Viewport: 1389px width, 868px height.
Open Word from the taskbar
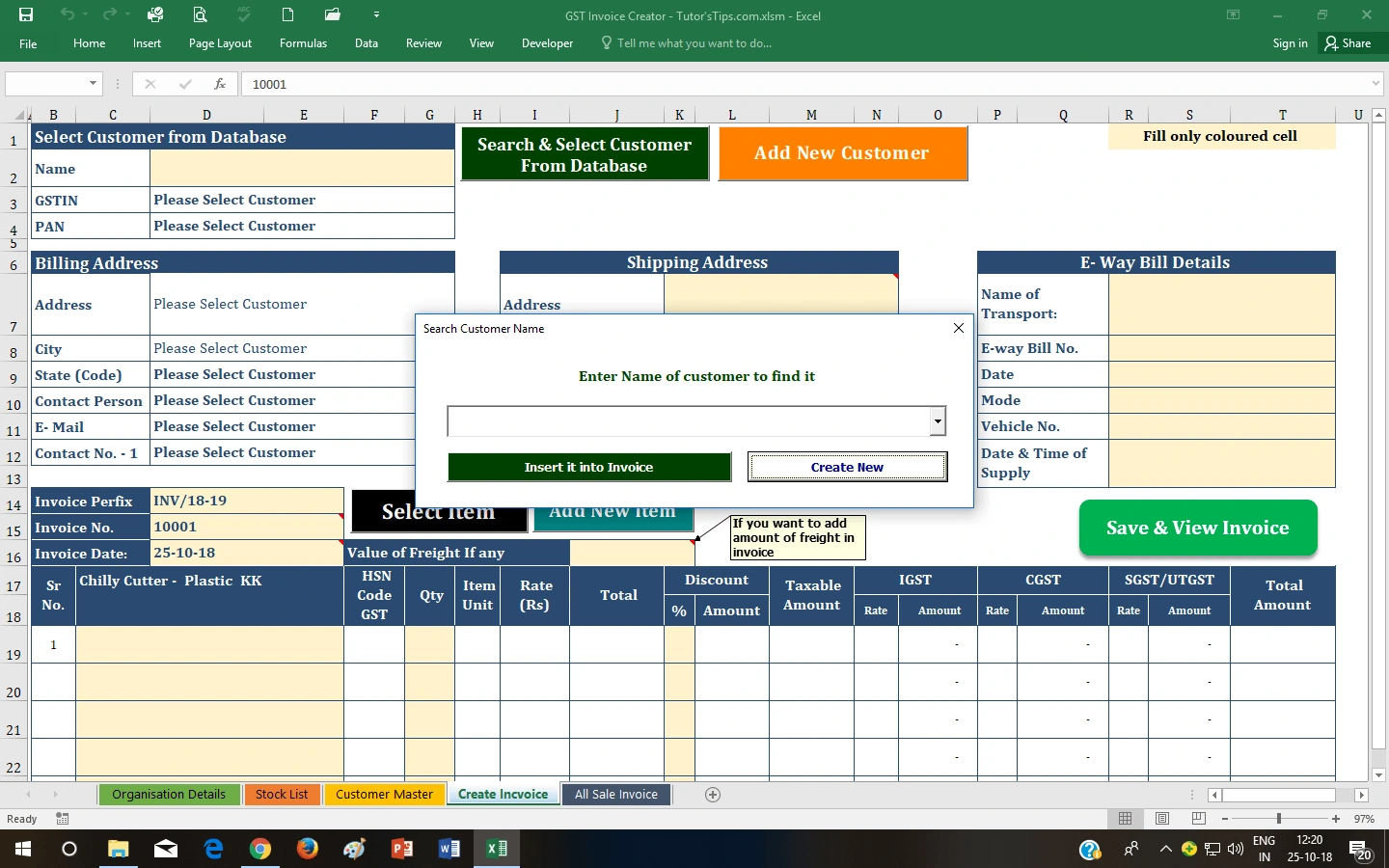pos(449,849)
